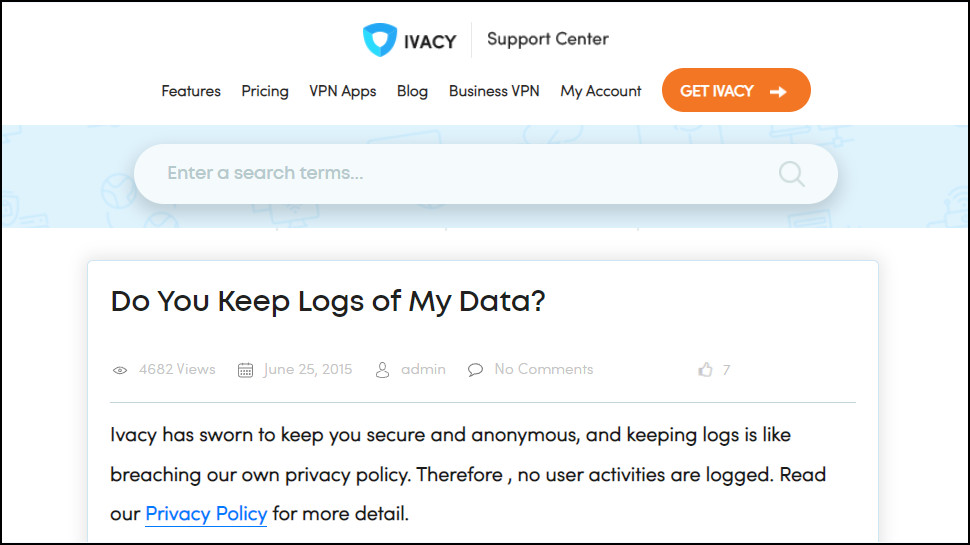
Task: Click the arrow on GET IVACY button
Action: coord(778,91)
